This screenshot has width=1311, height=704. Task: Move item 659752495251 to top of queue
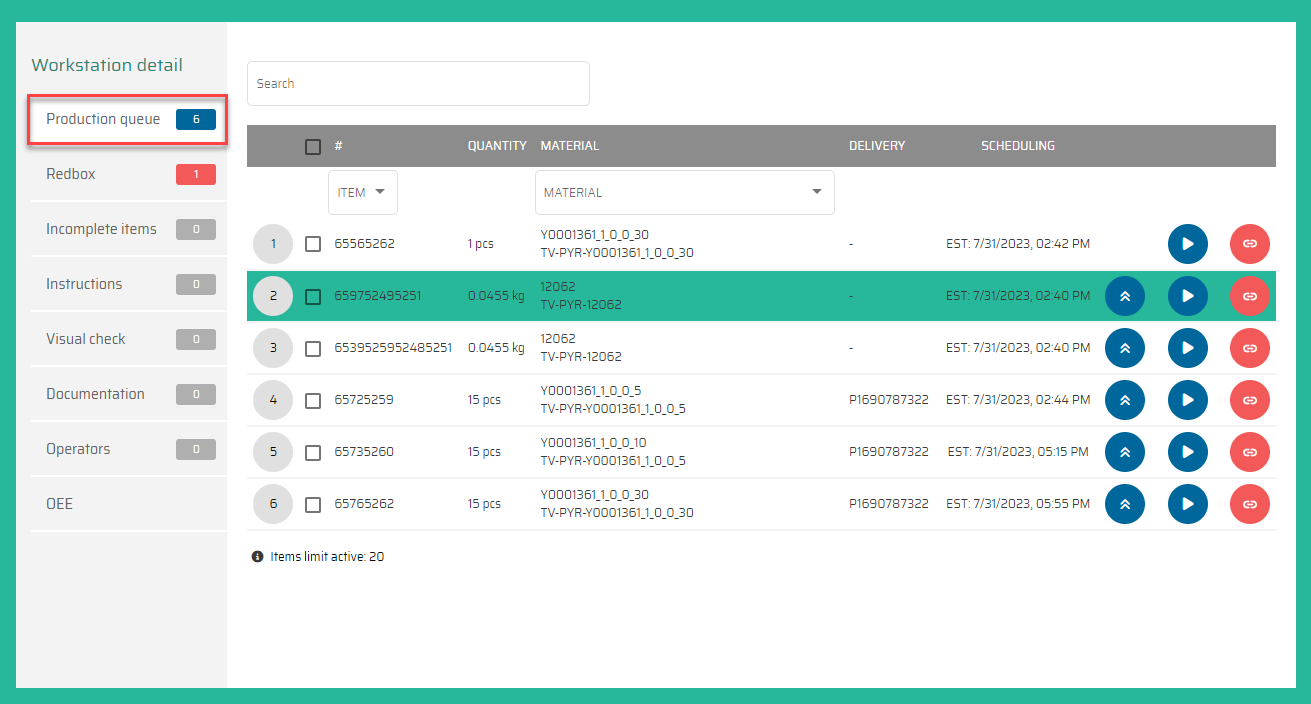[x=1125, y=296]
